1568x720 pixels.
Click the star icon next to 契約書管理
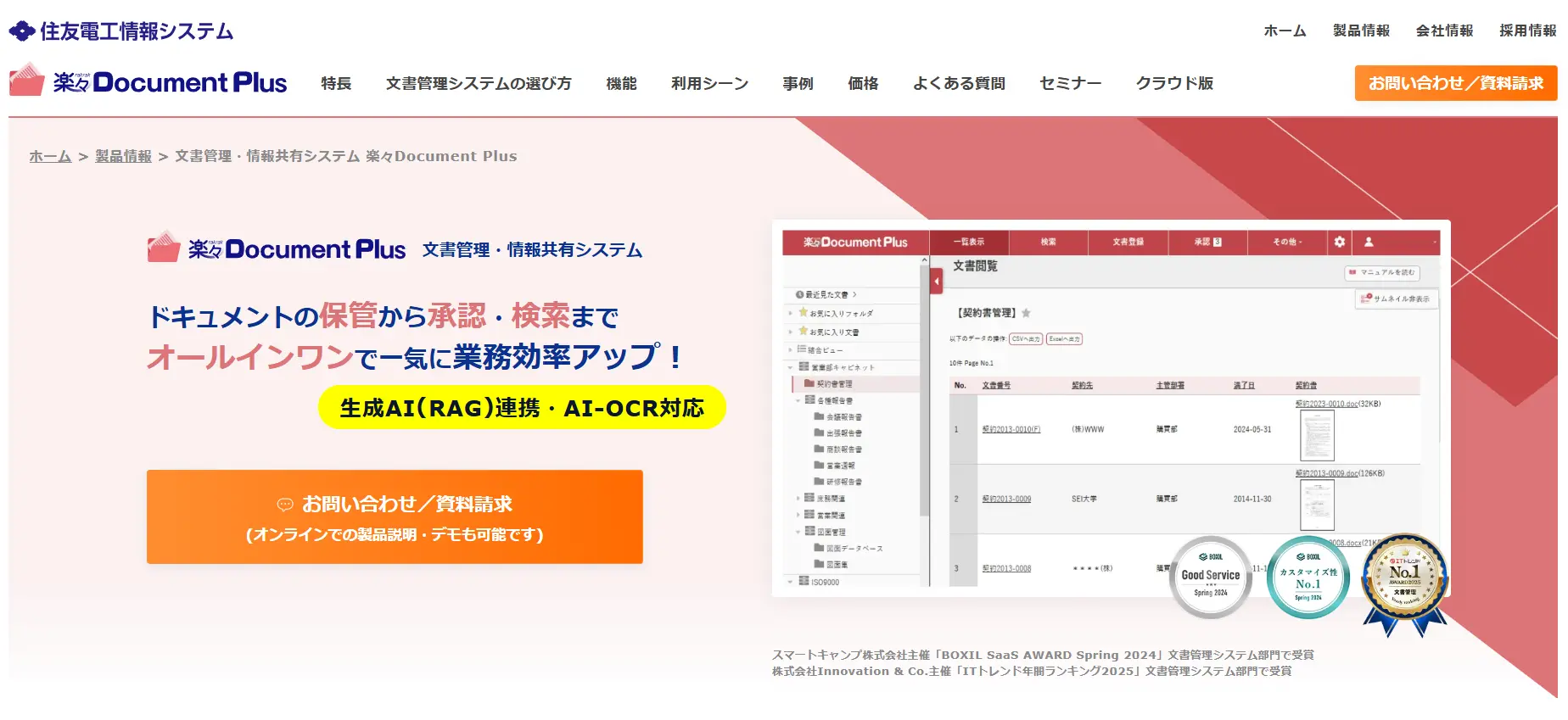tap(1026, 313)
